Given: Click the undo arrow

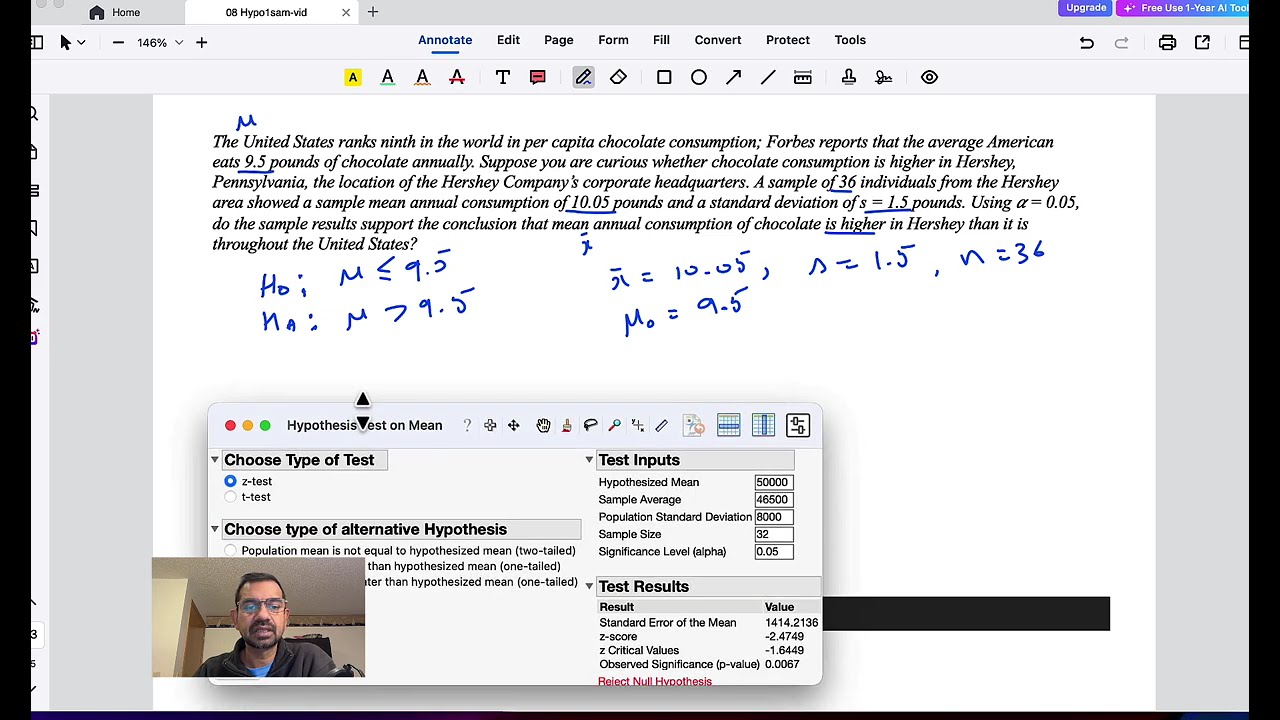Looking at the screenshot, I should click(1087, 42).
